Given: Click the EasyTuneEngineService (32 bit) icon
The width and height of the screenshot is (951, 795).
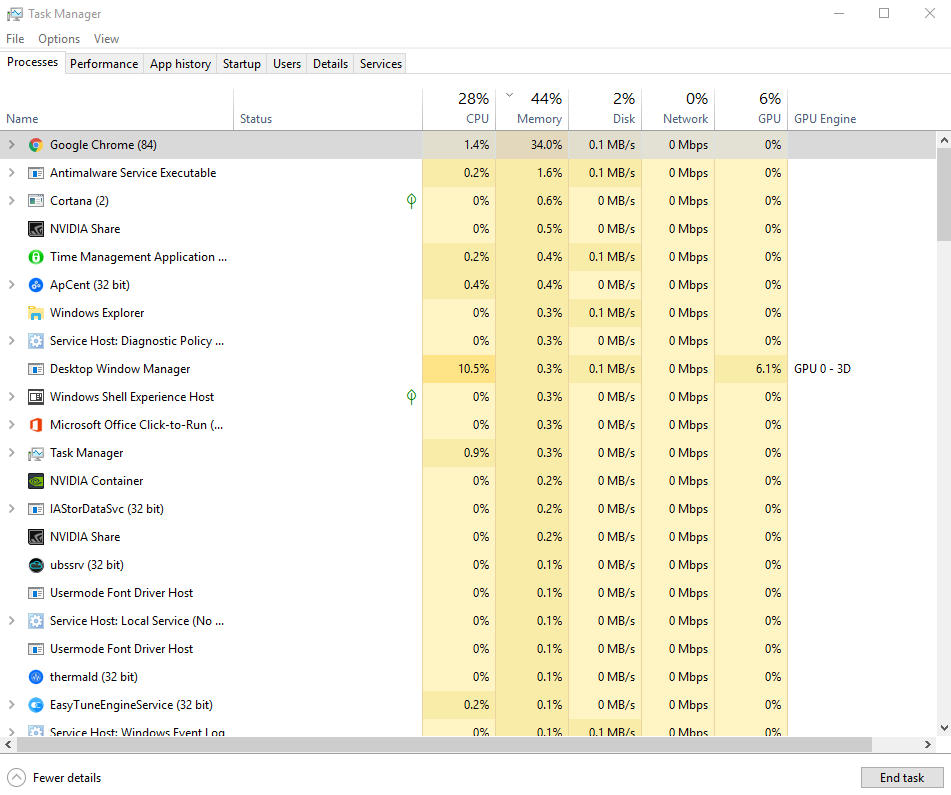Looking at the screenshot, I should 36,705.
